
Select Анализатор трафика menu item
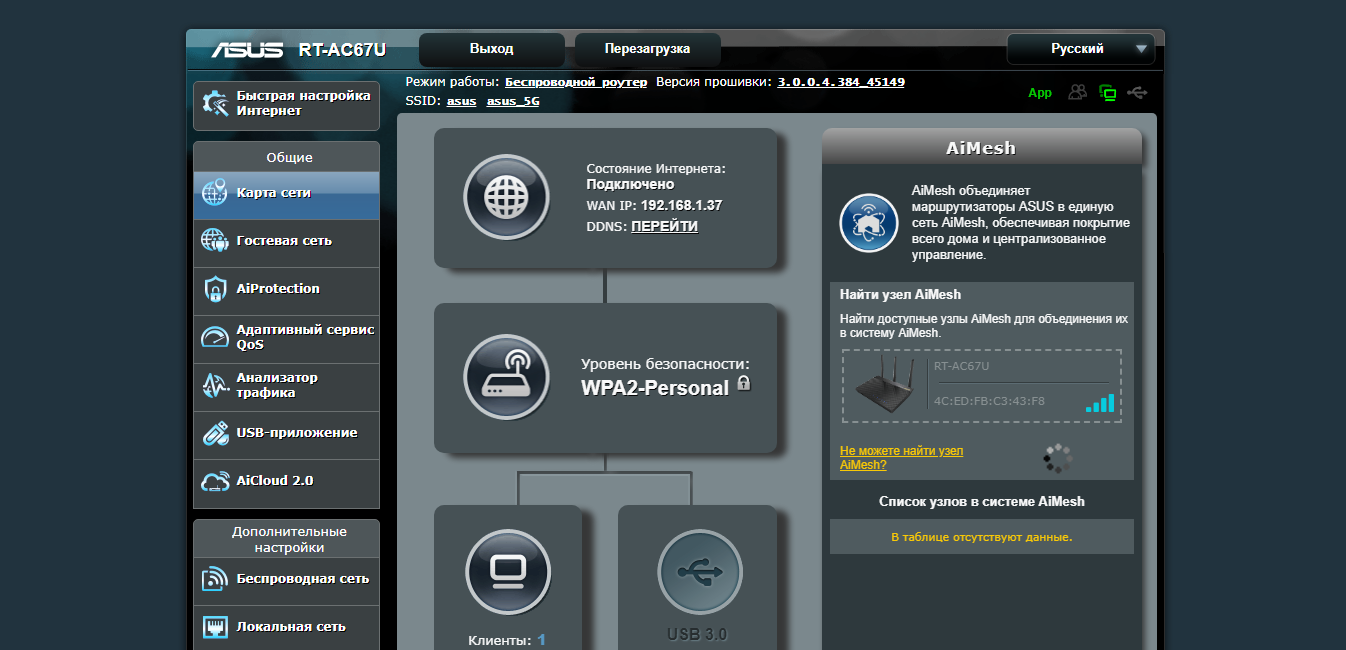286,385
